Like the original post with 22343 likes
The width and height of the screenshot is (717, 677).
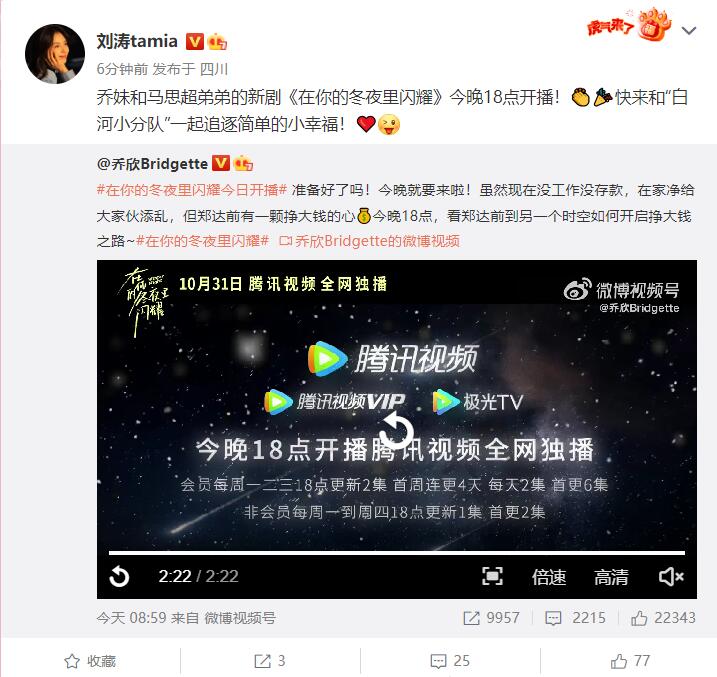point(663,618)
